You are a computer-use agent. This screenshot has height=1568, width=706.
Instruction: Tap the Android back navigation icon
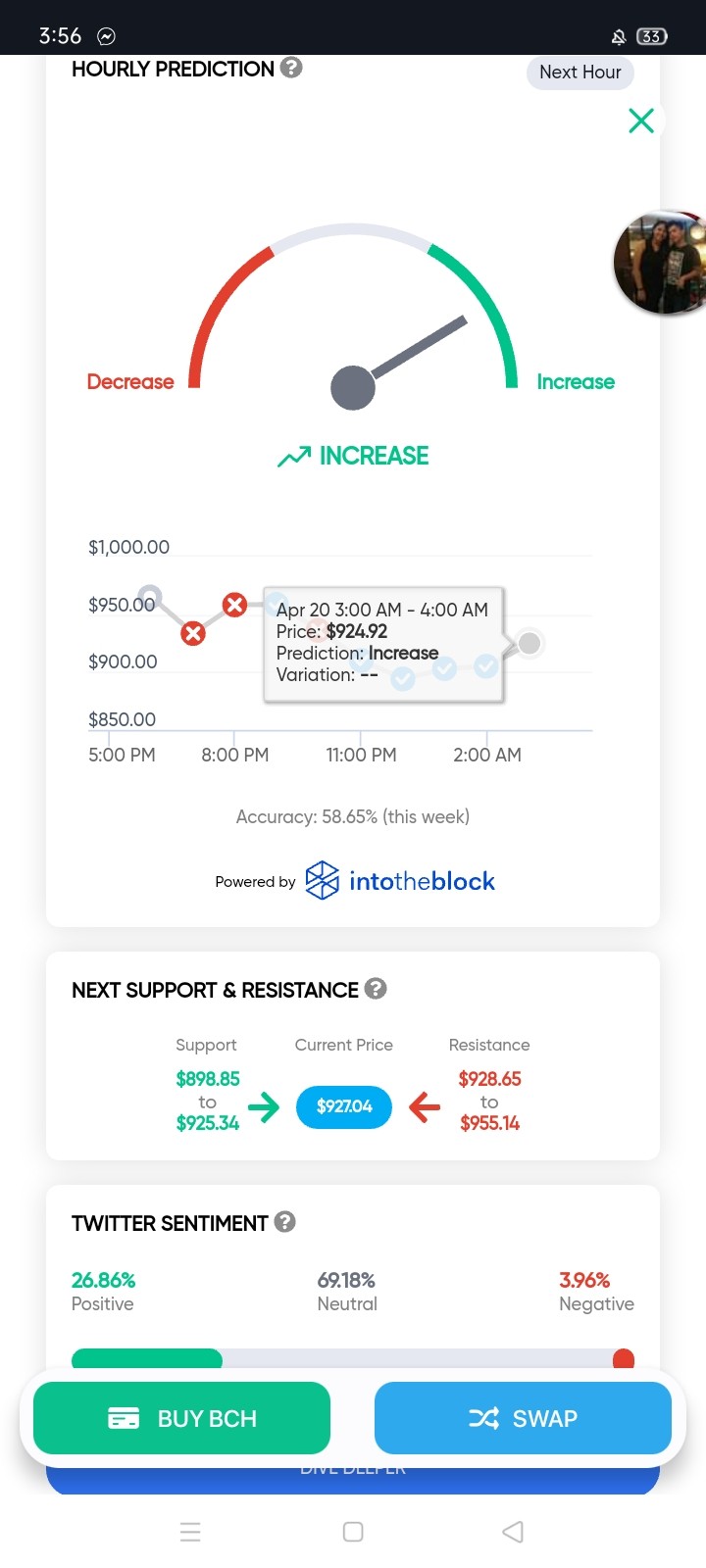(513, 1532)
